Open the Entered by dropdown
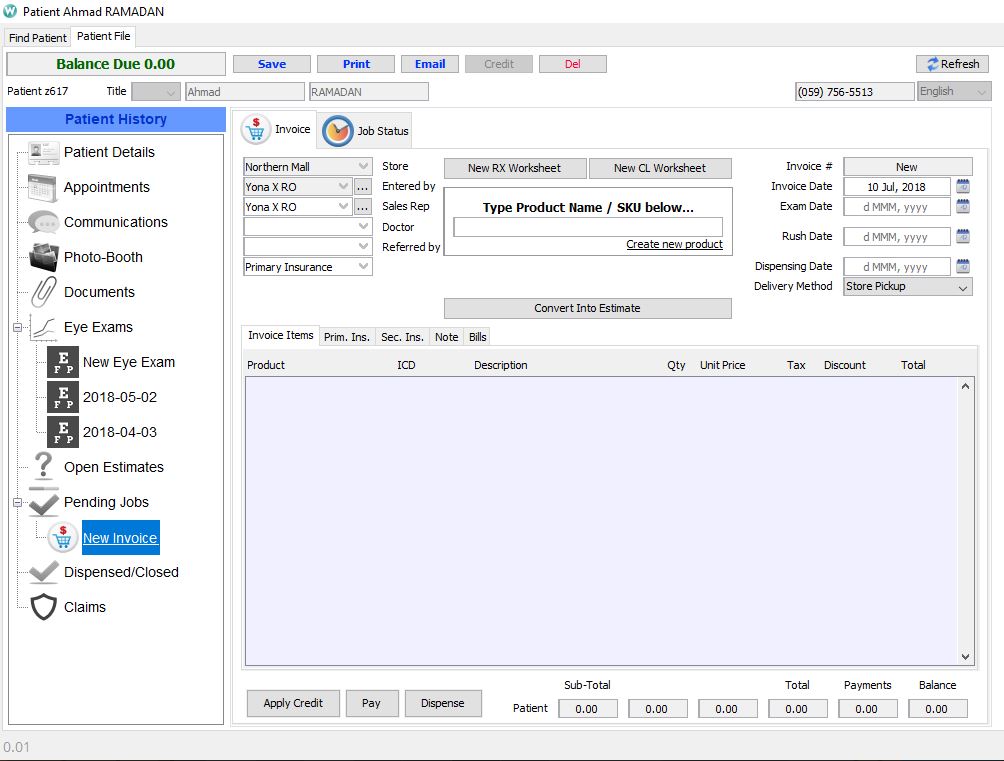The height and width of the screenshot is (761, 1004). tap(298, 187)
